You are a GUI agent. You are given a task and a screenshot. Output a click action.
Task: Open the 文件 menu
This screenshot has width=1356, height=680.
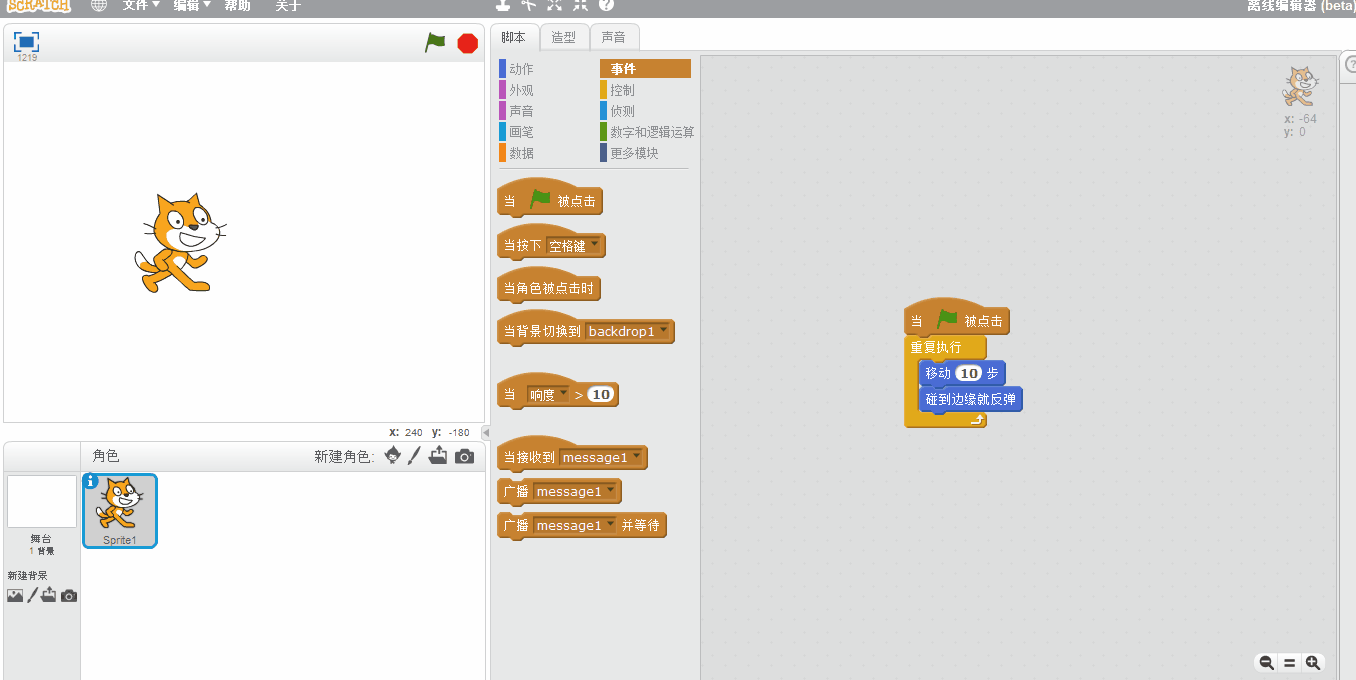point(140,5)
